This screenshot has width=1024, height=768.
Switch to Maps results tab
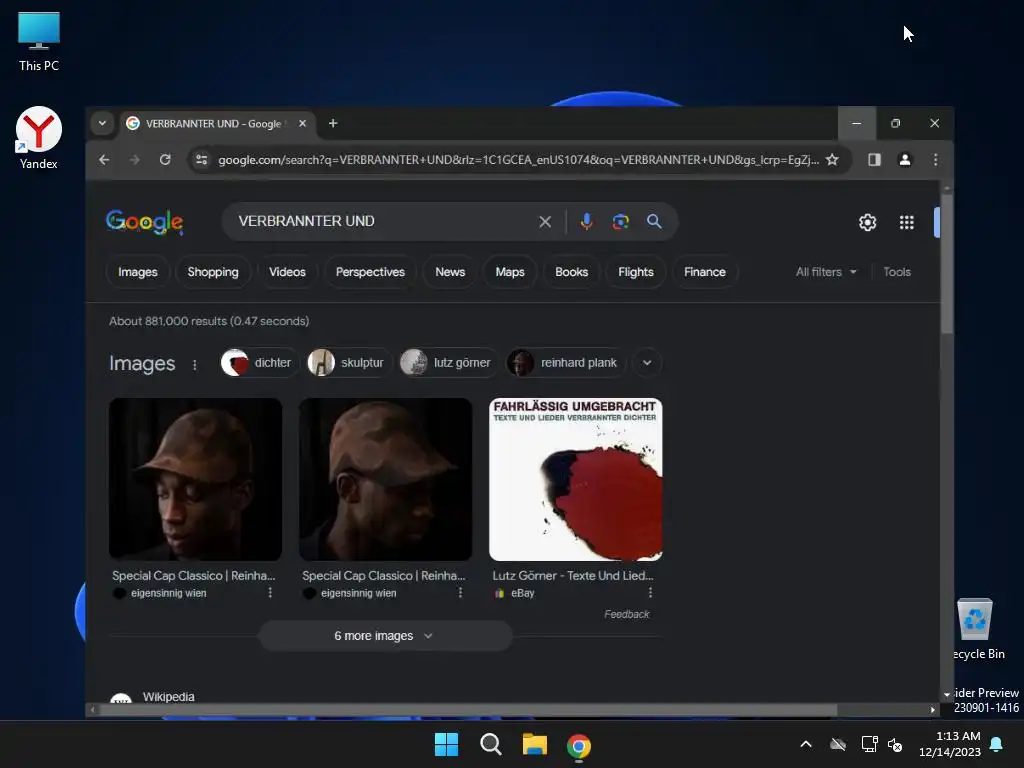click(x=510, y=272)
